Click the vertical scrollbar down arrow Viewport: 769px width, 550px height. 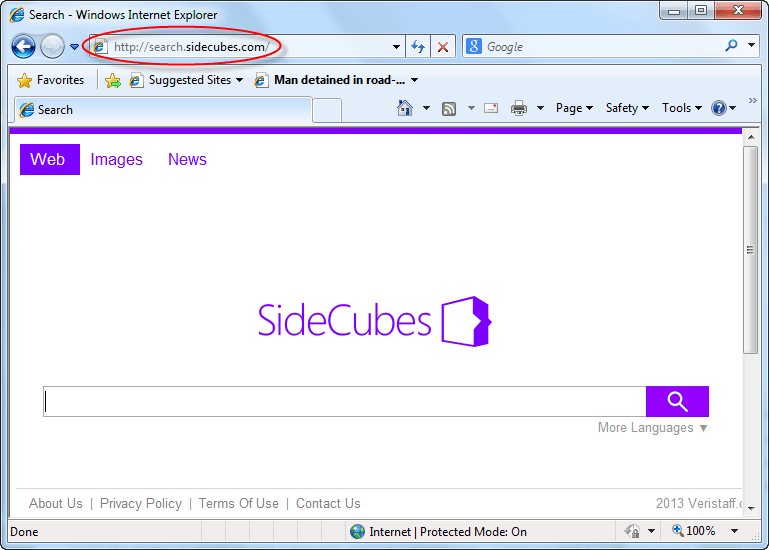pos(751,509)
